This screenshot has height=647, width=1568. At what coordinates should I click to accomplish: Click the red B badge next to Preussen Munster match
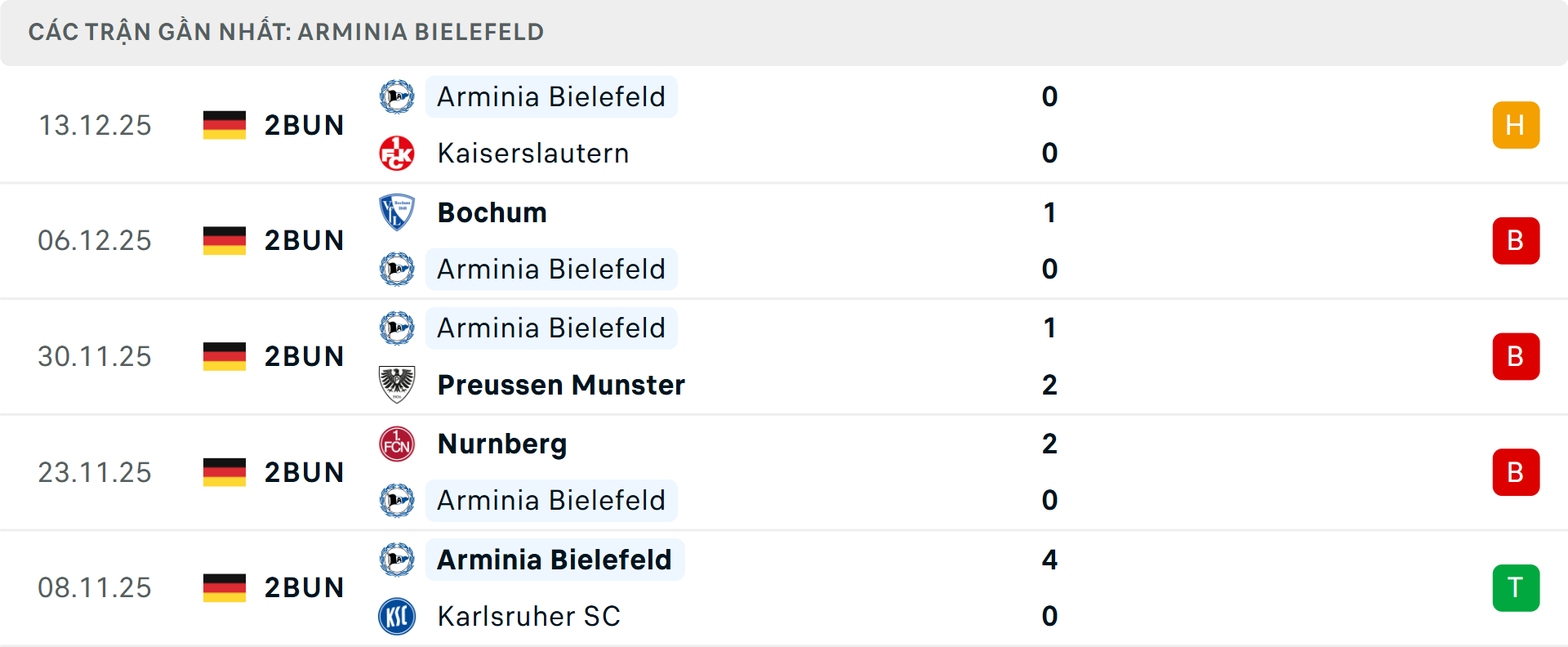(1516, 356)
